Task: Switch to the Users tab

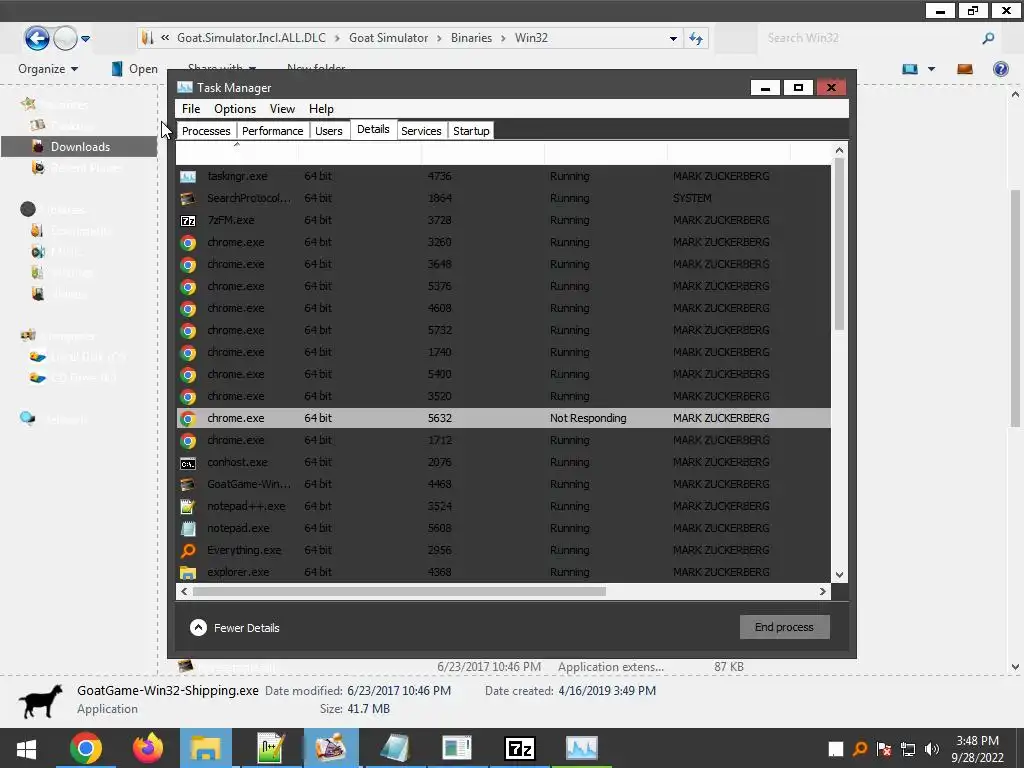Action: tap(328, 131)
